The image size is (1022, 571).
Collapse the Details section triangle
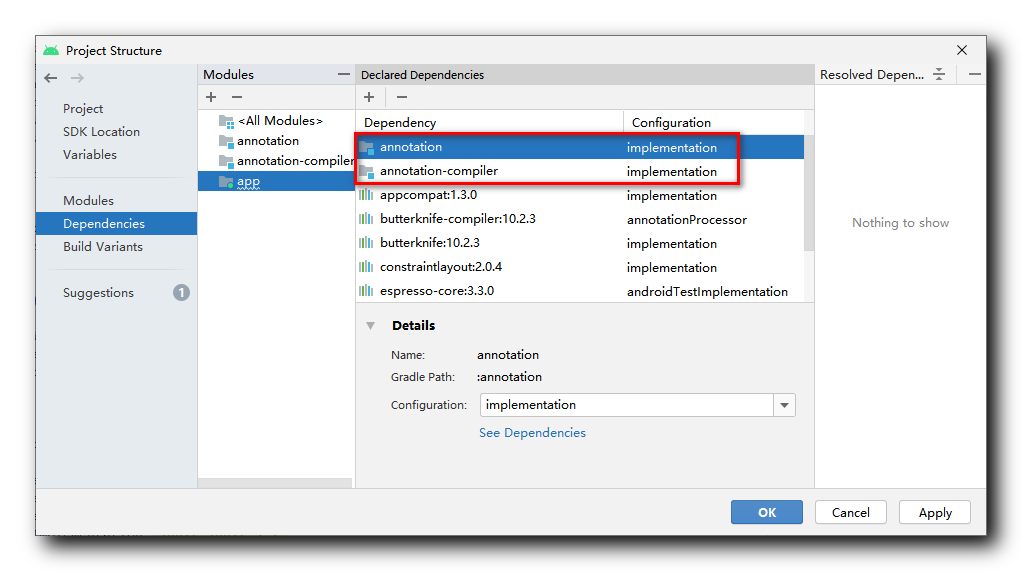point(370,326)
